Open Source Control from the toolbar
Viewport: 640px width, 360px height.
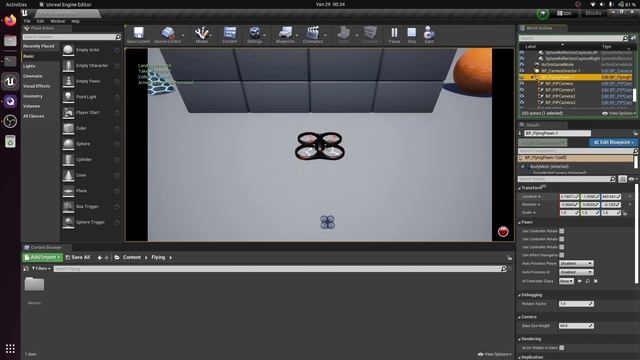pos(168,35)
